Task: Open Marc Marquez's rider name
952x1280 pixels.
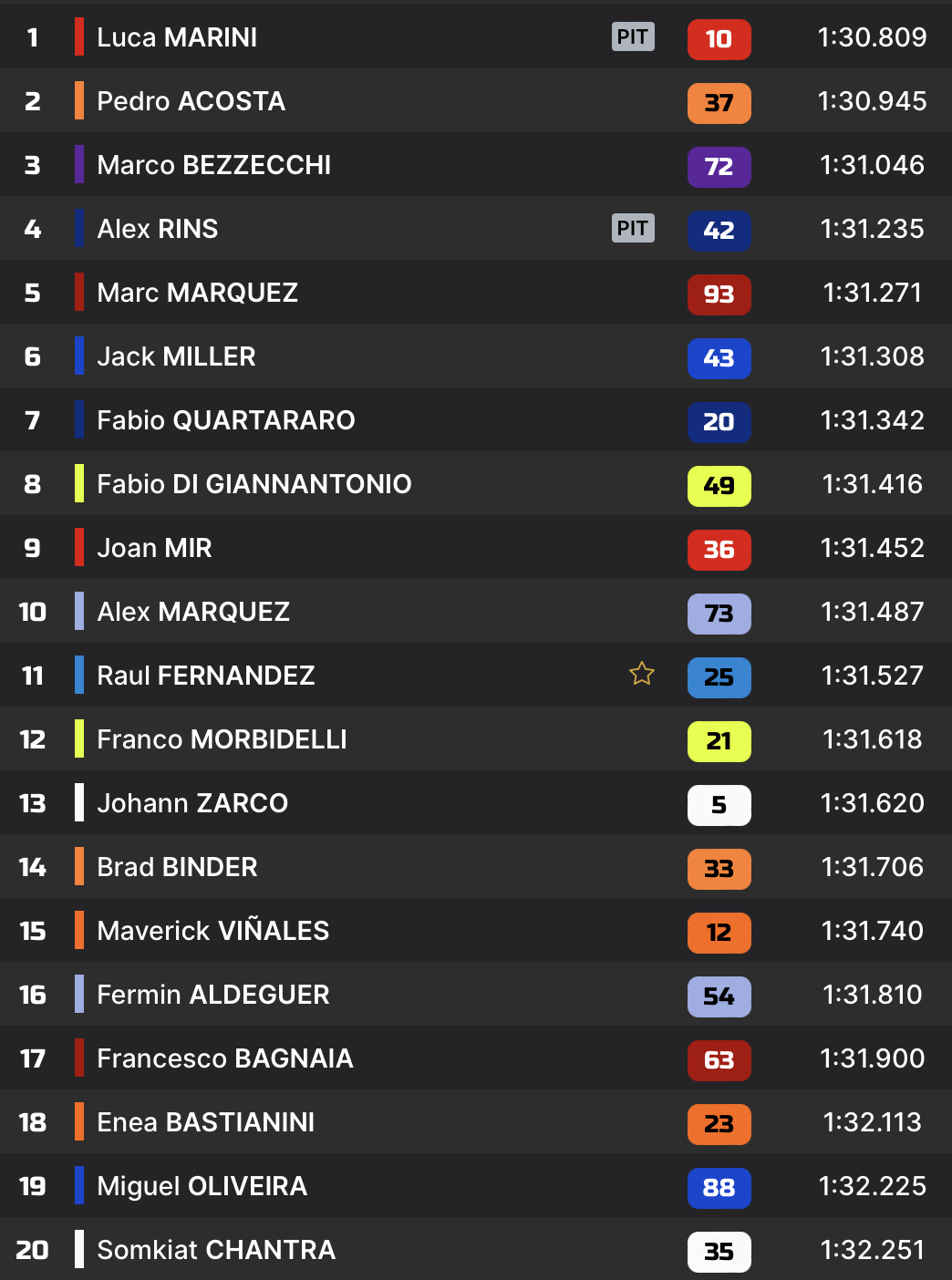Action: coord(197,293)
